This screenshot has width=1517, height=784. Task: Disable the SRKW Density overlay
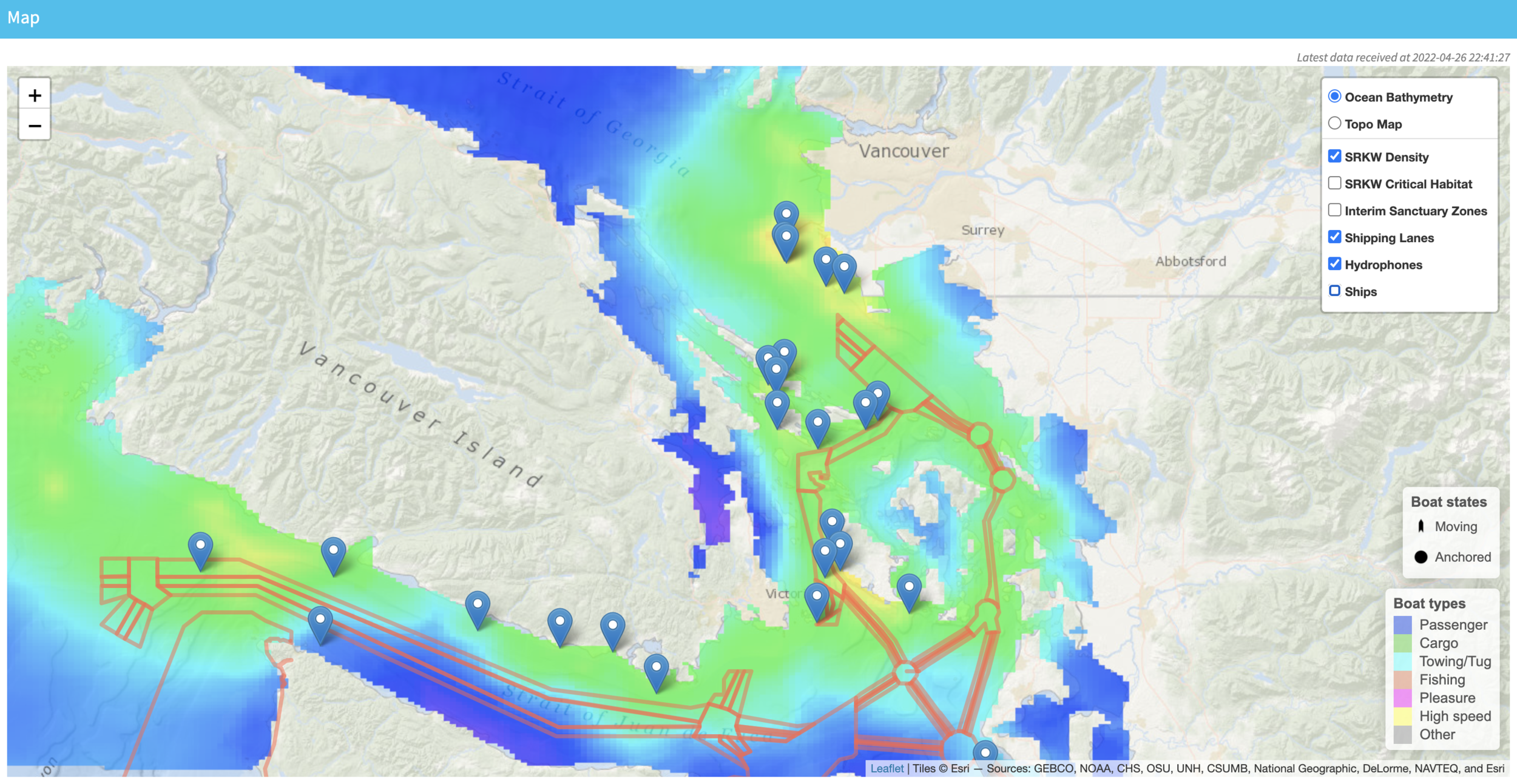pyautogui.click(x=1334, y=157)
